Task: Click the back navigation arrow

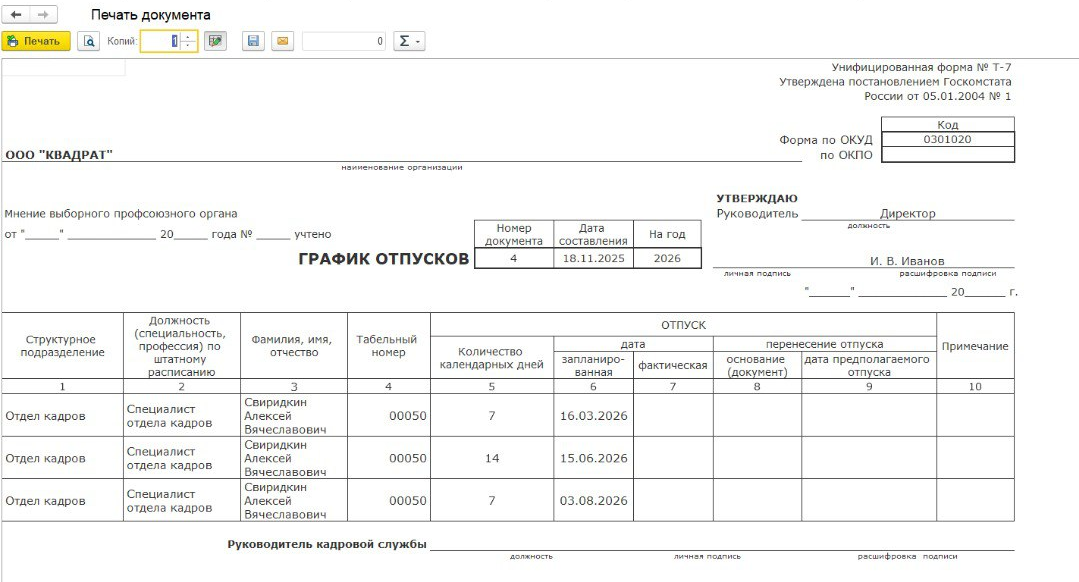Action: point(17,15)
